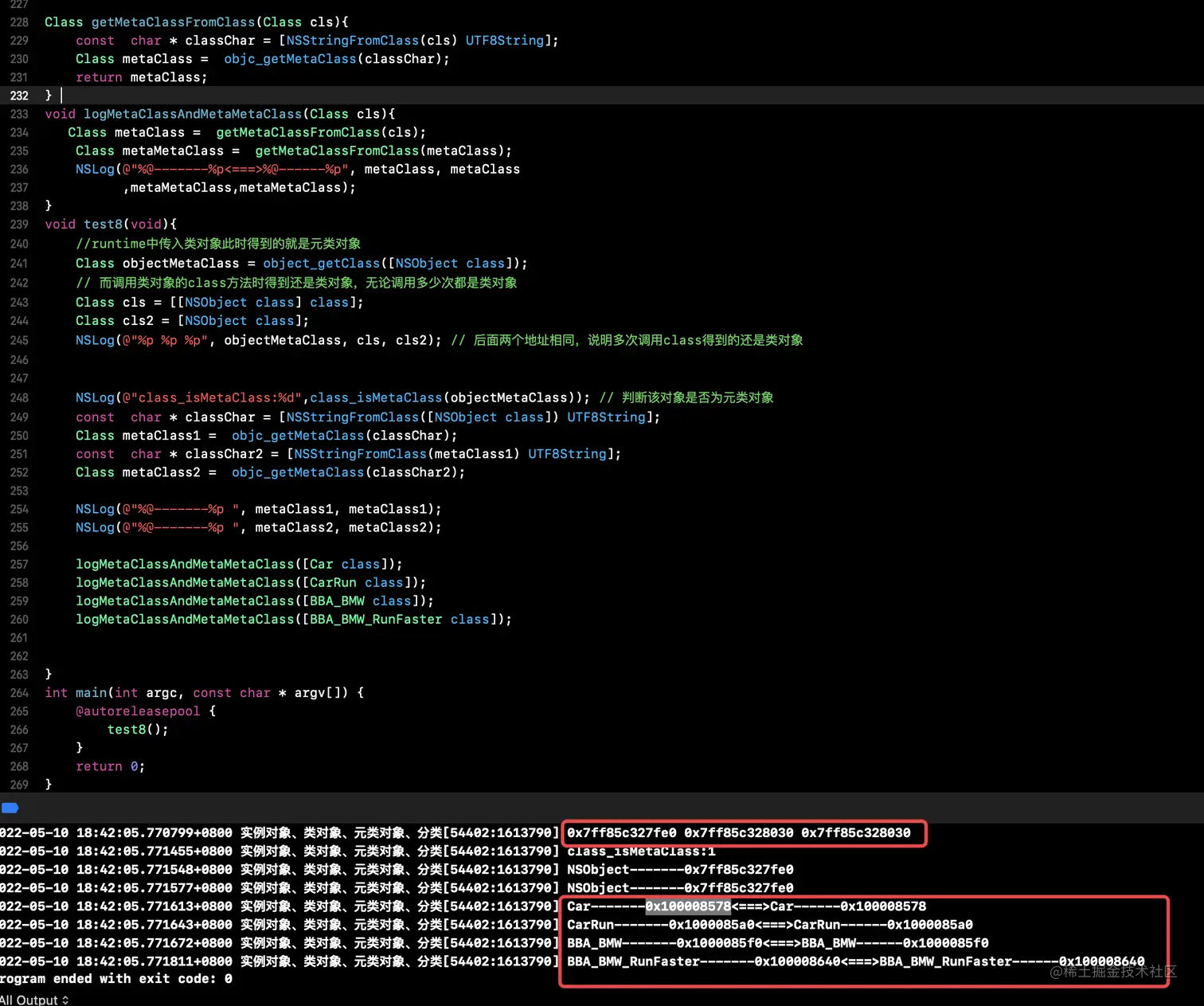
Task: Click console address 0x7ff85c327fe0 in first log line
Action: pyautogui.click(x=622, y=833)
